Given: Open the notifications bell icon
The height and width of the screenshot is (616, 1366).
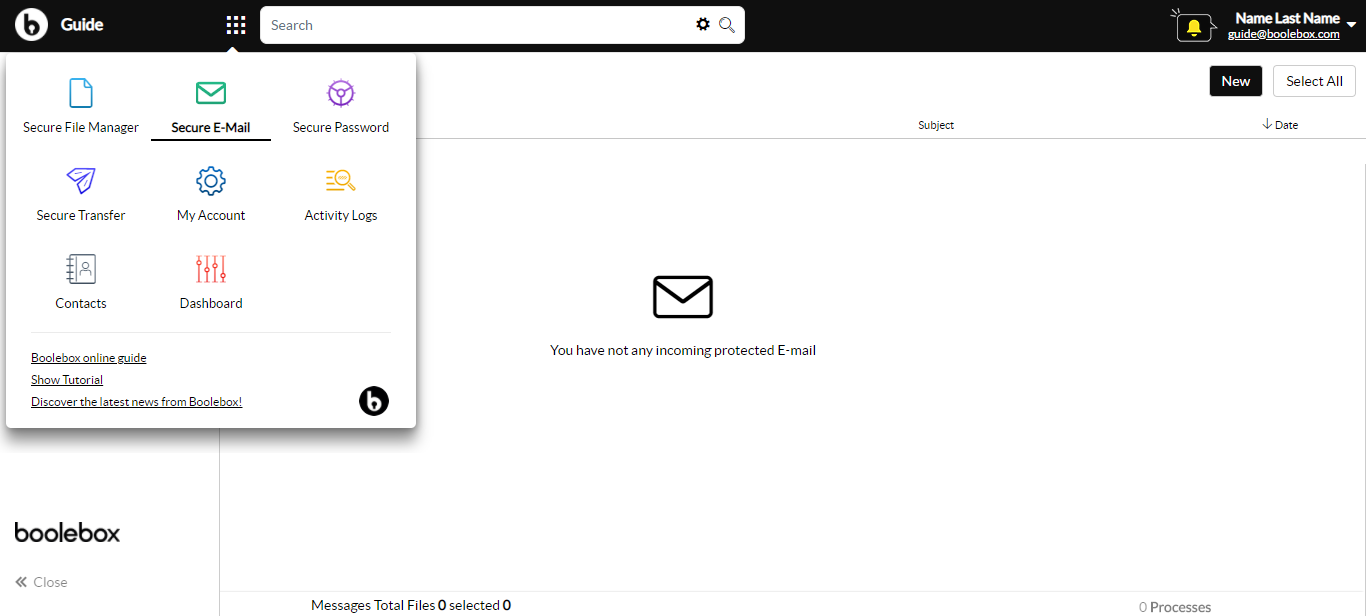Looking at the screenshot, I should click(1193, 27).
